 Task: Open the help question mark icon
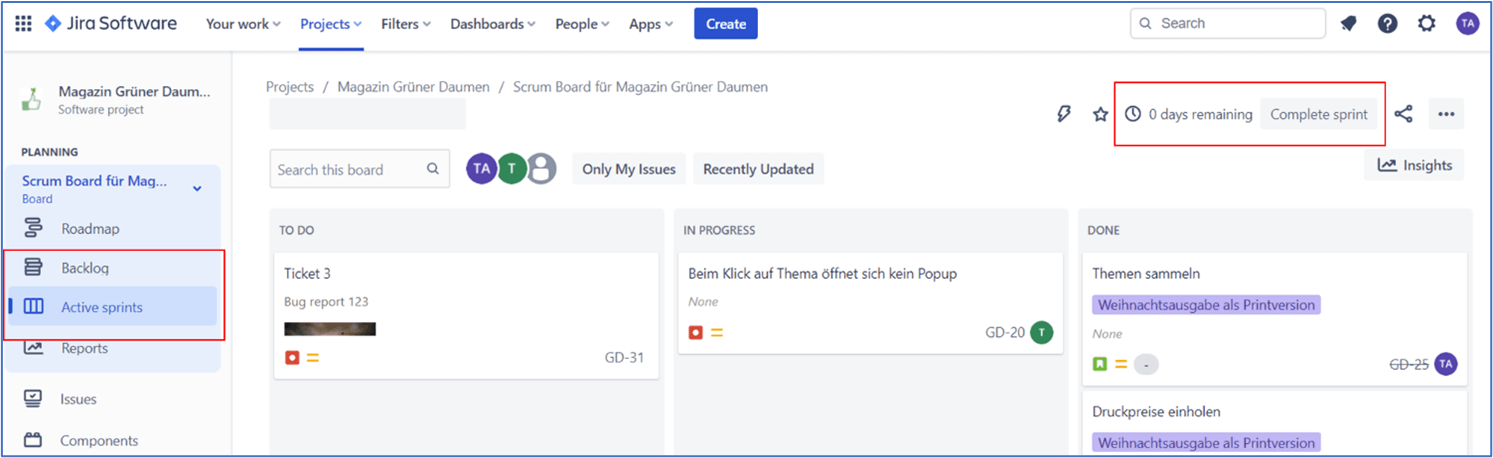(1387, 24)
